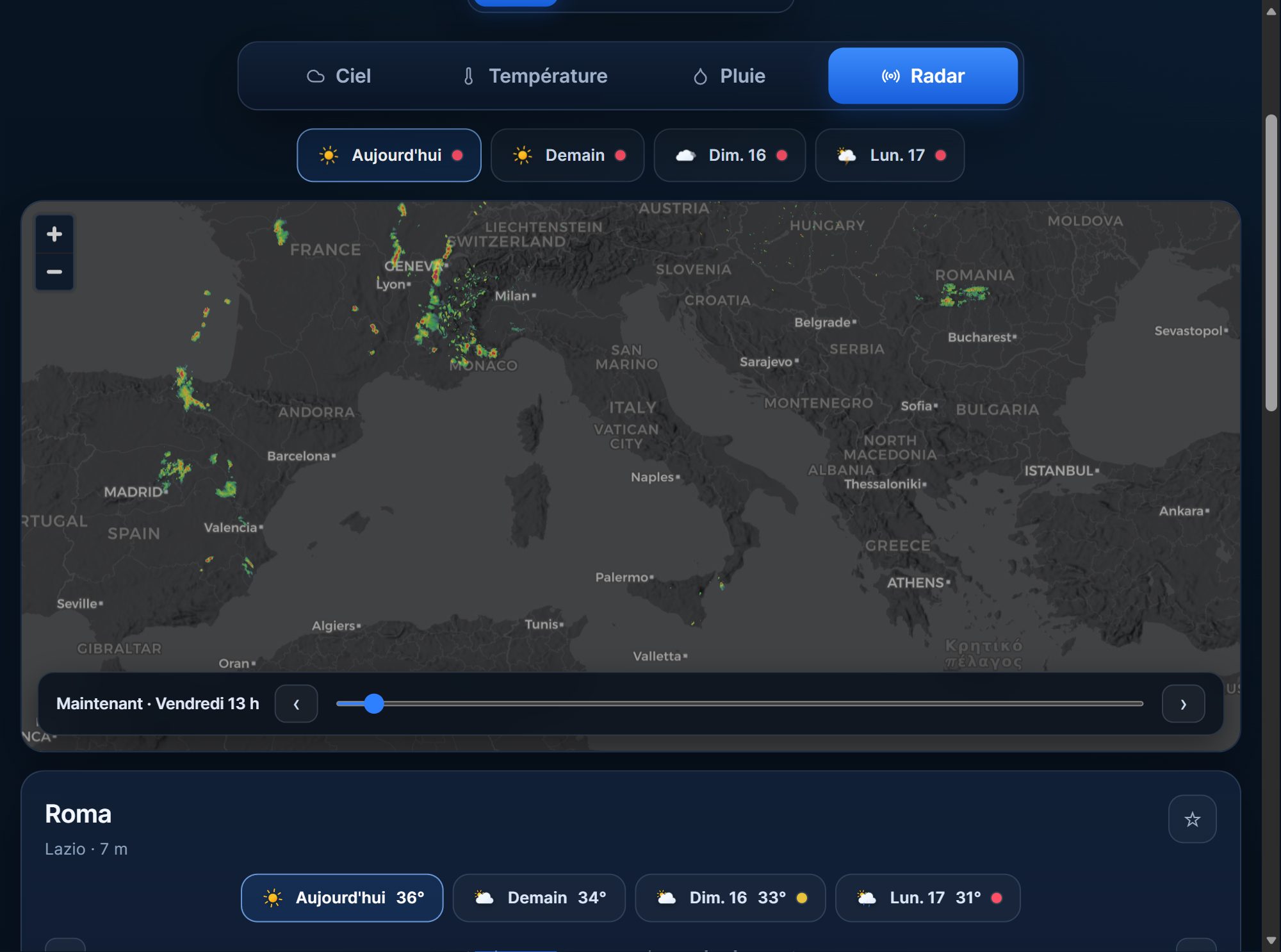
Task: Click the Palermo label on the map
Action: 622,577
